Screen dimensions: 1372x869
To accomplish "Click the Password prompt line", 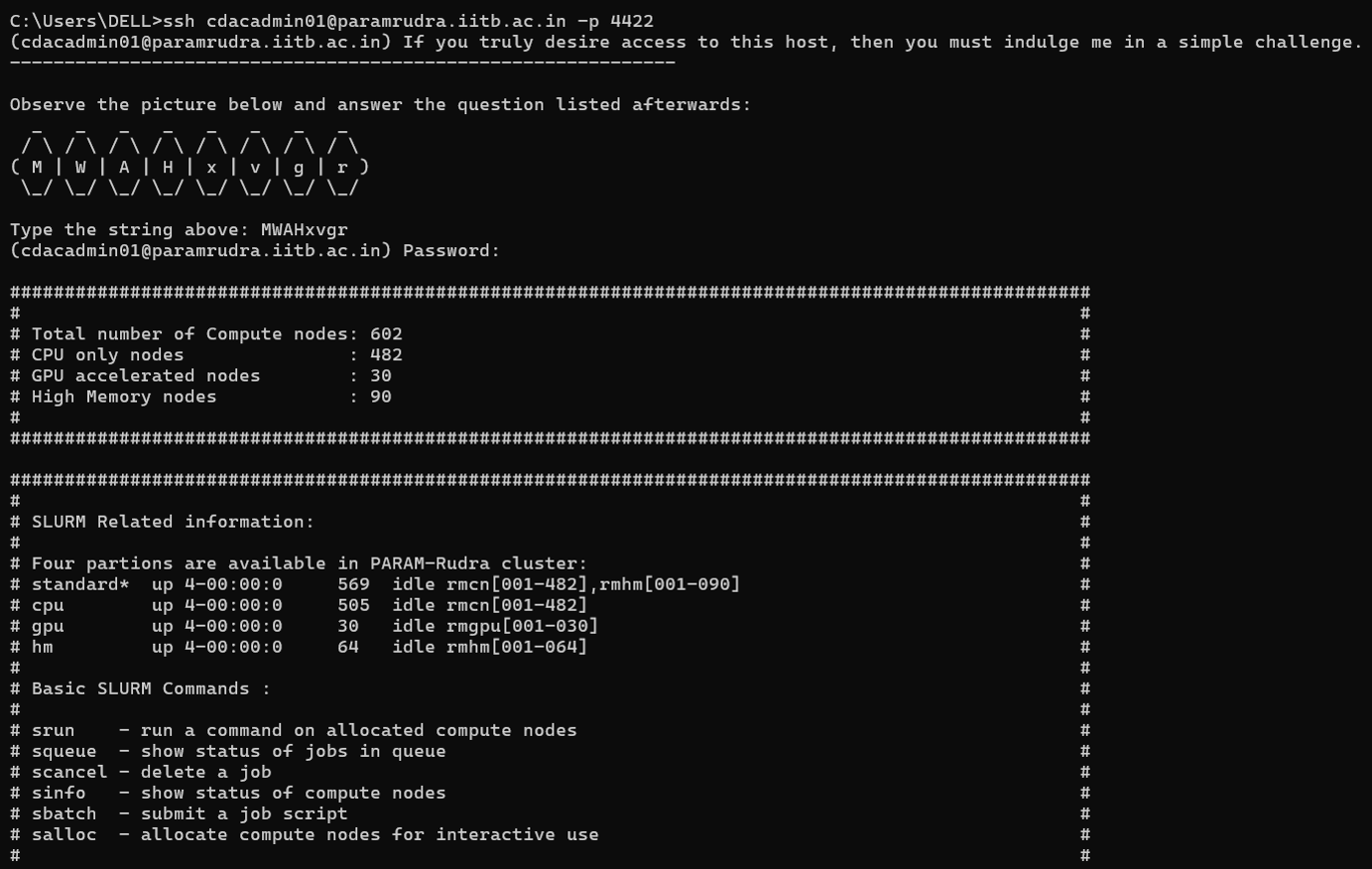I will click(255, 251).
